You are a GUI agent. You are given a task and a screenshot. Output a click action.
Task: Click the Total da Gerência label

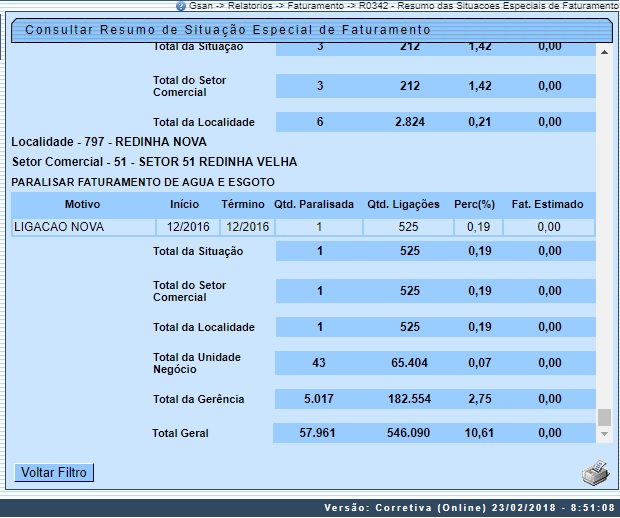(198, 399)
